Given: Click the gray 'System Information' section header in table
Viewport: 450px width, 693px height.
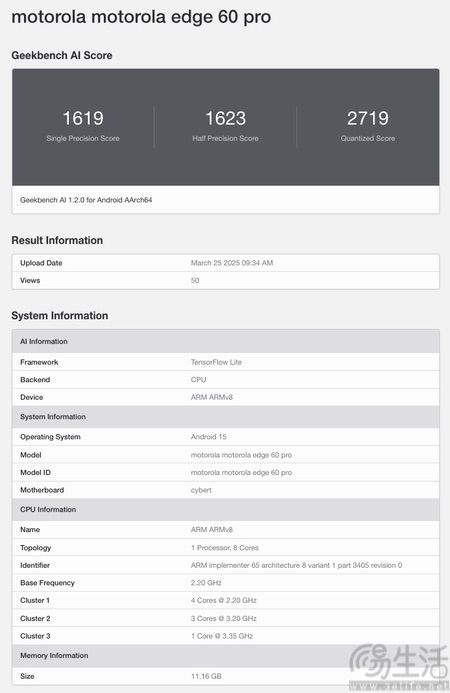Looking at the screenshot, I should (225, 416).
